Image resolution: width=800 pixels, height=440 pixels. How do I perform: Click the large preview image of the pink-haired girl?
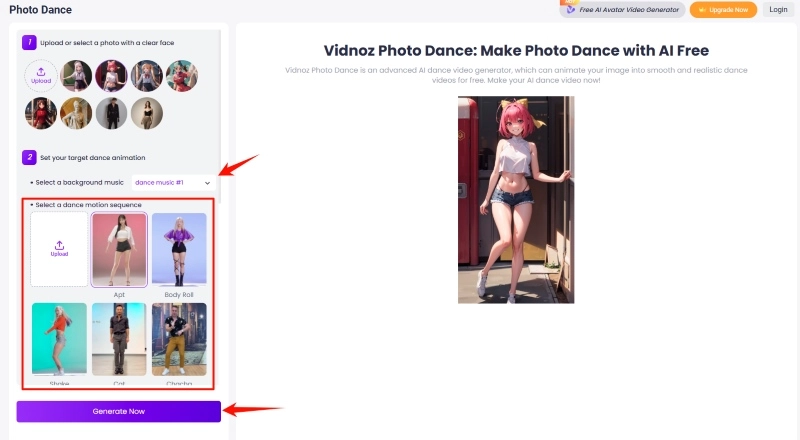click(x=516, y=200)
